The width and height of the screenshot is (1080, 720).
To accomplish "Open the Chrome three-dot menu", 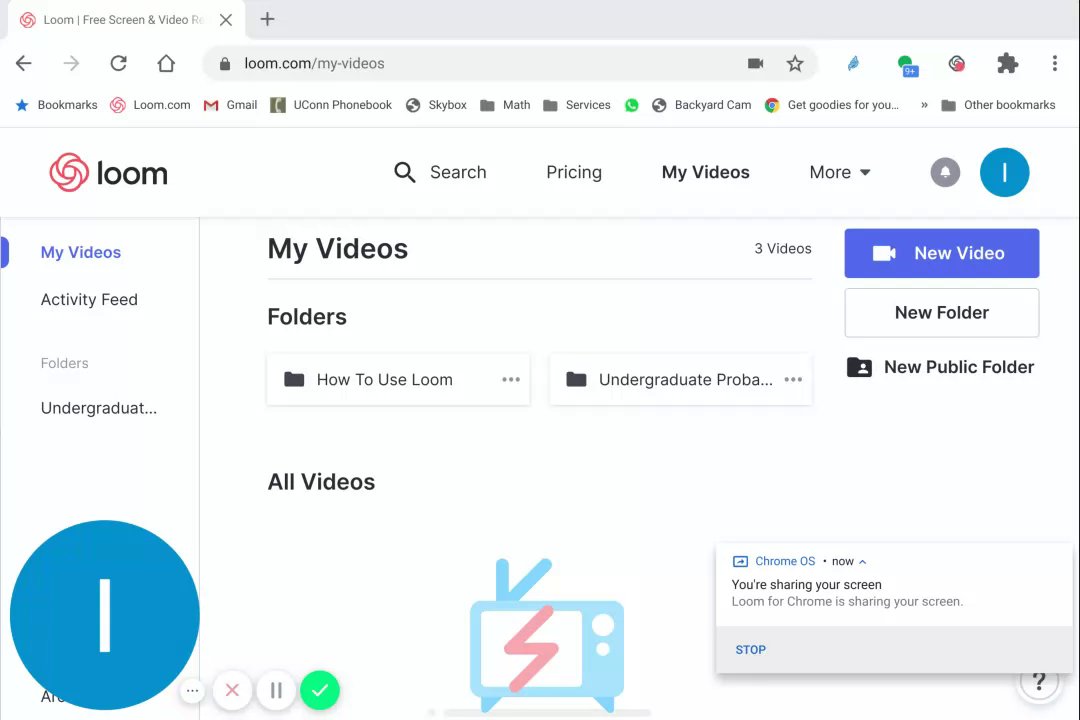I will pos(1055,63).
